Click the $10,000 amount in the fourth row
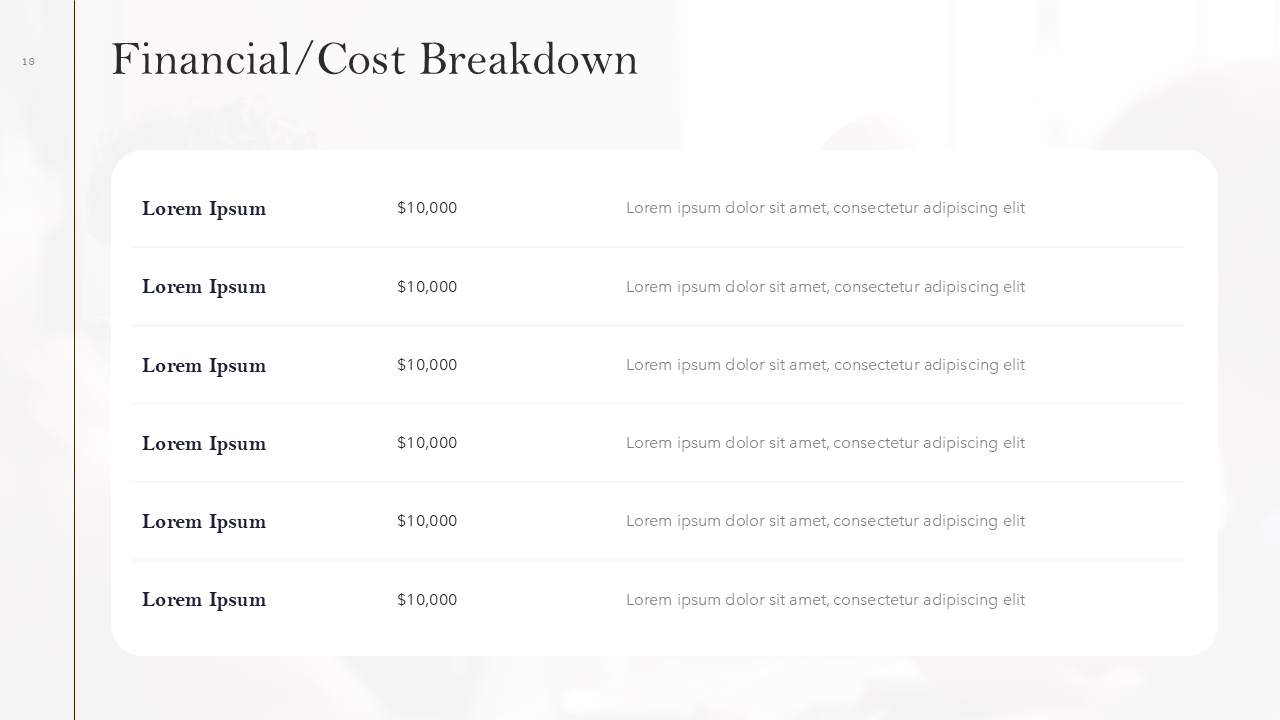1280x720 pixels. point(427,443)
